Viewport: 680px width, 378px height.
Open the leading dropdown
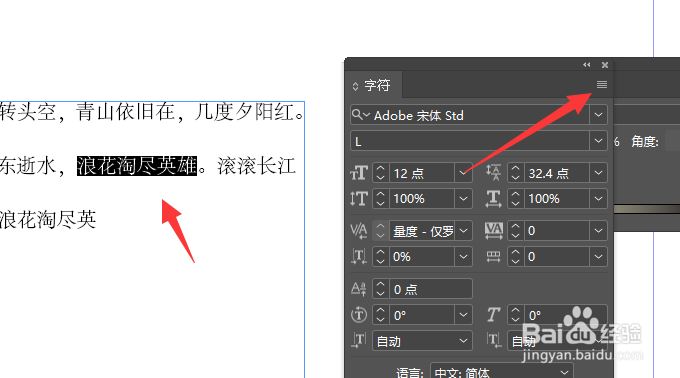coord(598,173)
